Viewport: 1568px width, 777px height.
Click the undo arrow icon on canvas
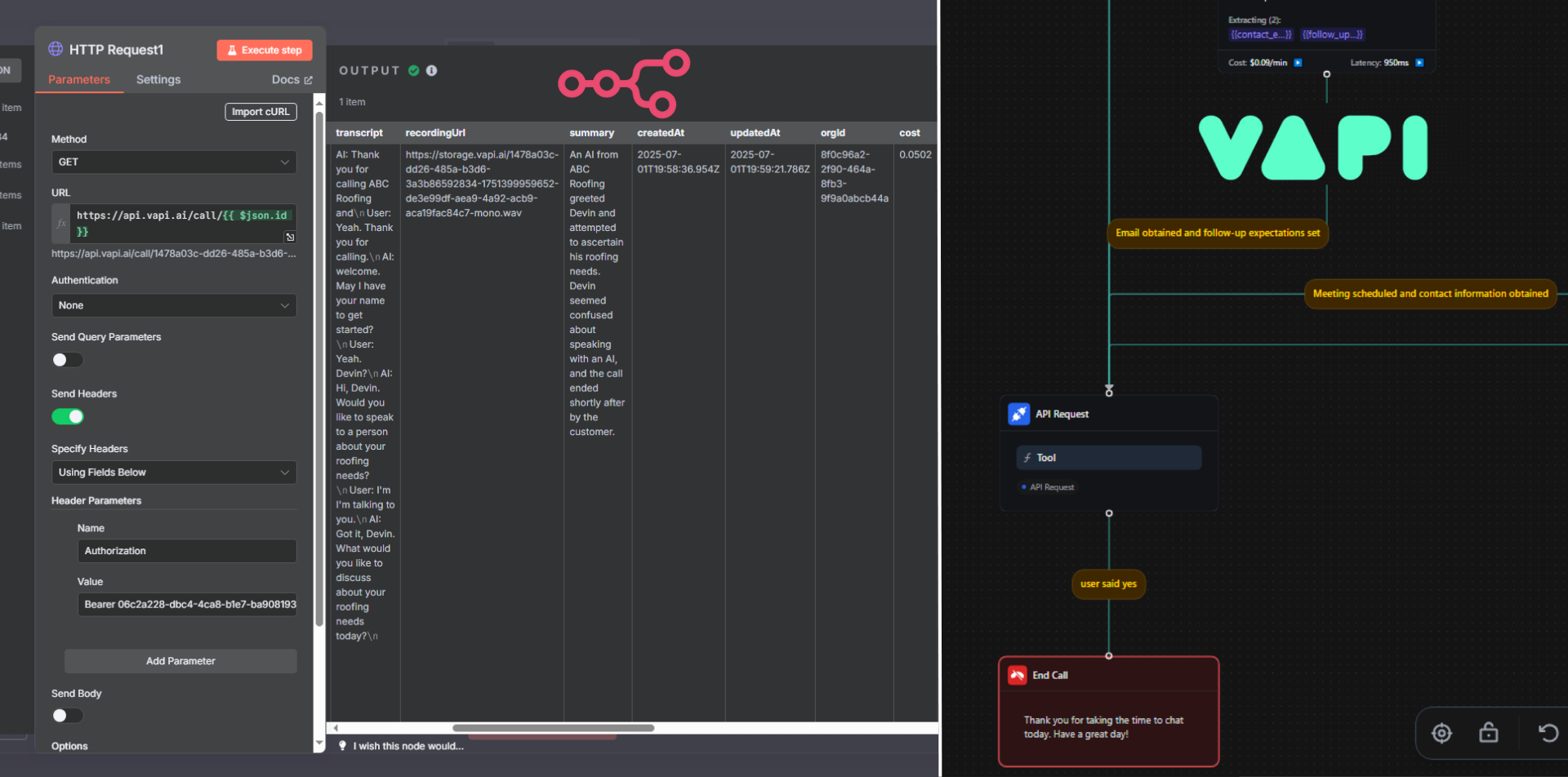[x=1548, y=733]
